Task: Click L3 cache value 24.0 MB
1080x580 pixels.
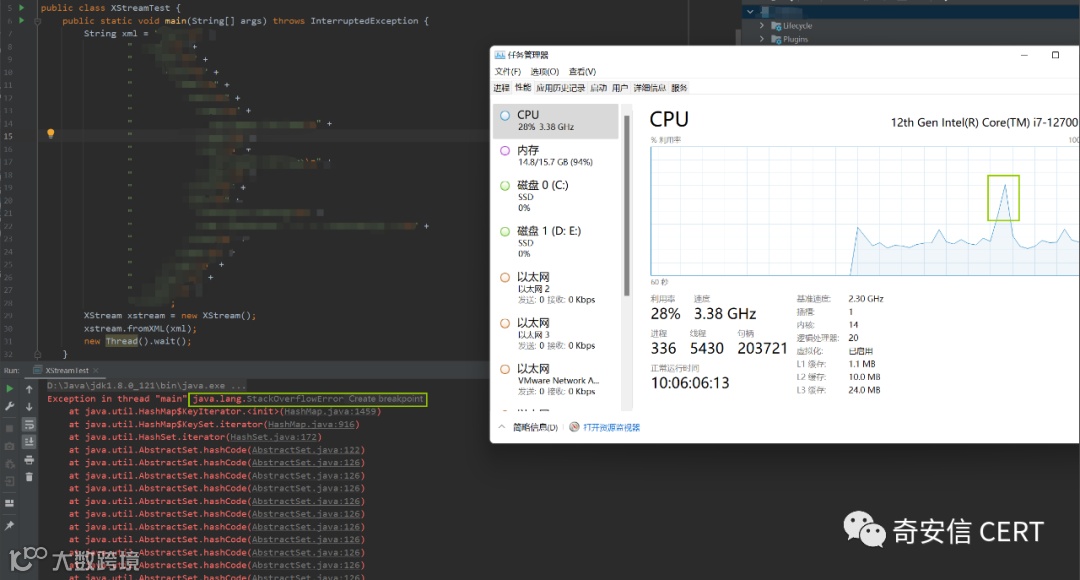Action: pyautogui.click(x=864, y=390)
